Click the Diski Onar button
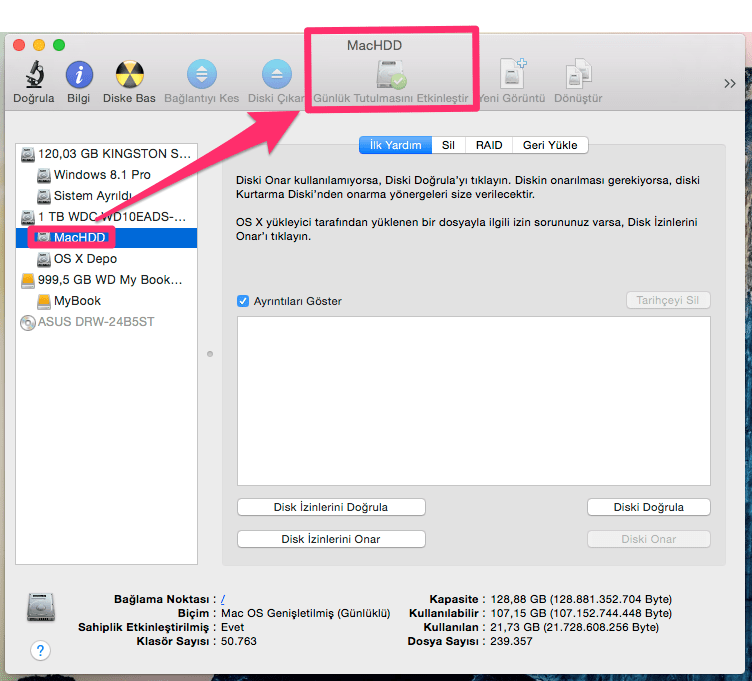752x681 pixels. (x=648, y=539)
